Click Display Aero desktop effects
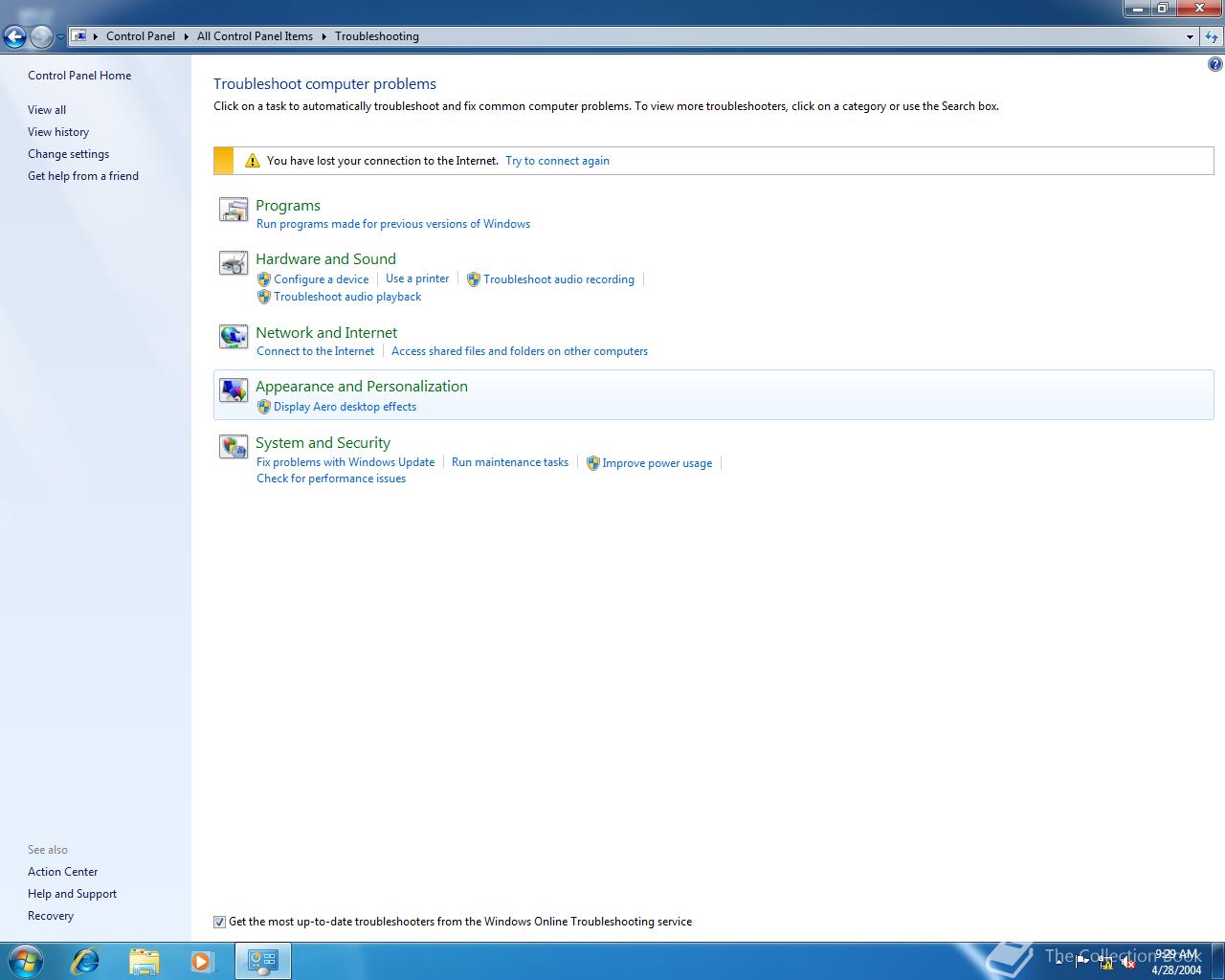The width and height of the screenshot is (1225, 980). coord(345,407)
